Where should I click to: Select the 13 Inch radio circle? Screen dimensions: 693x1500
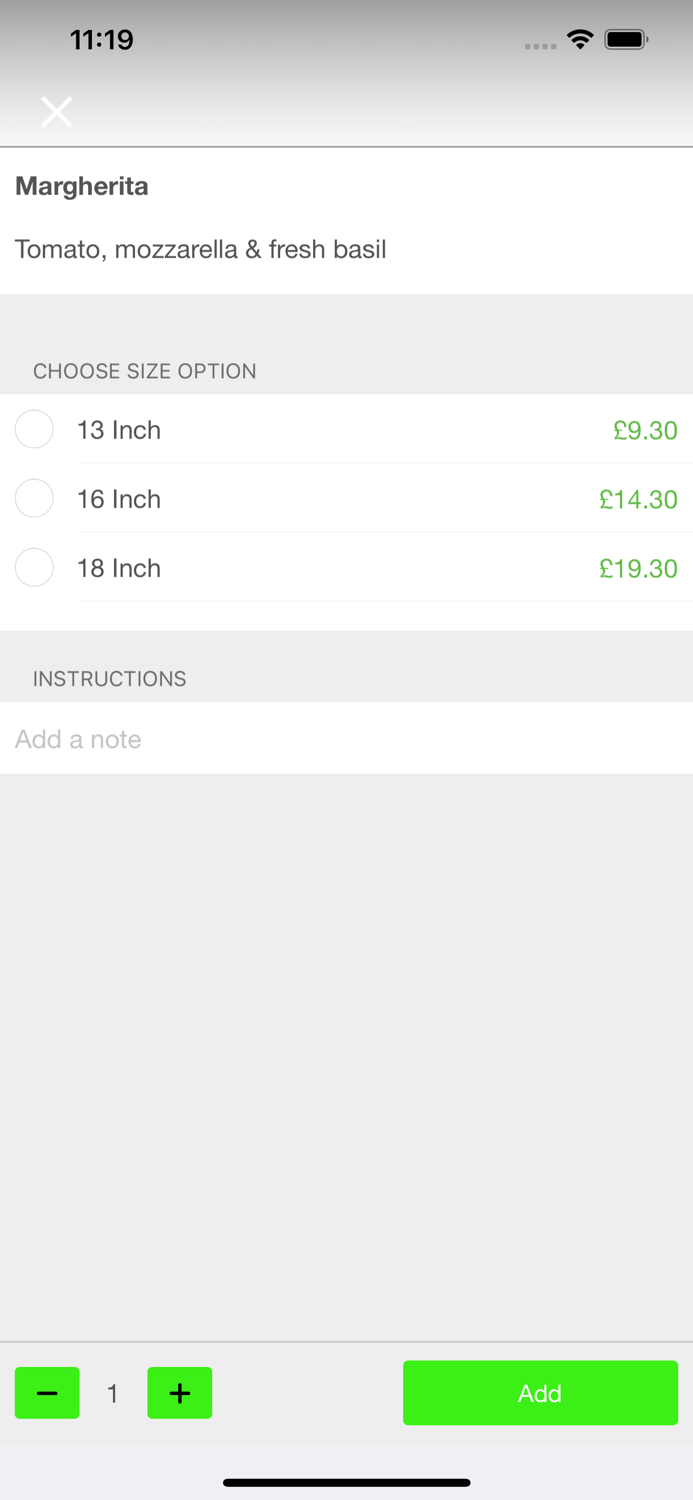34,430
